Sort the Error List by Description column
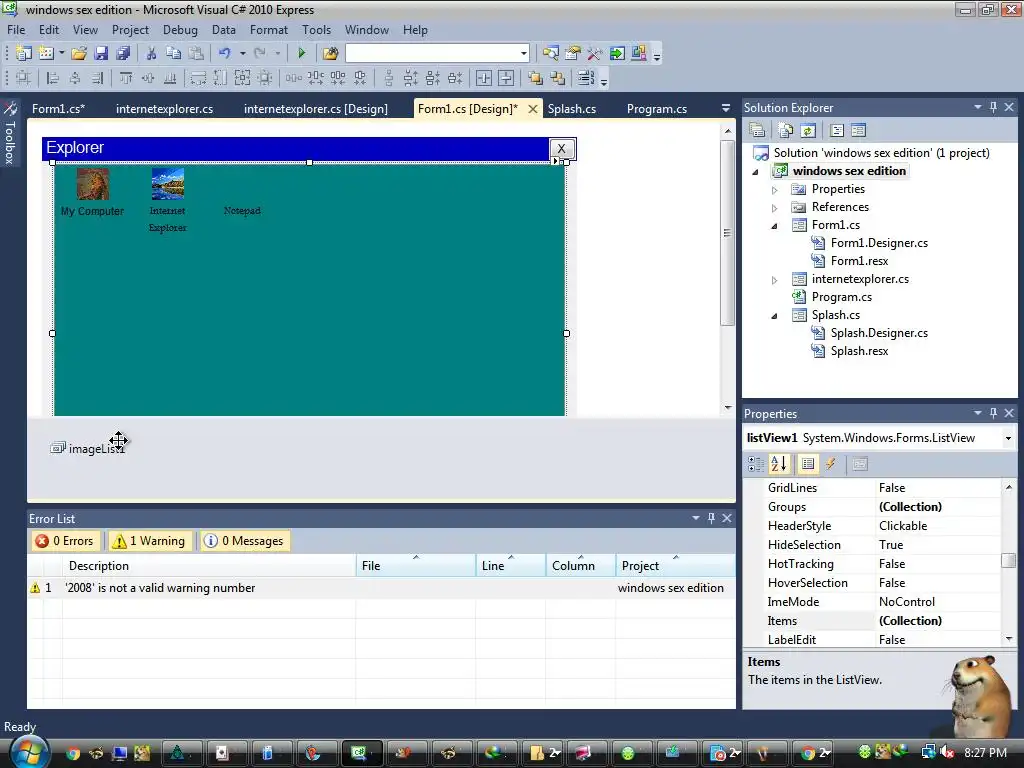 (209, 566)
